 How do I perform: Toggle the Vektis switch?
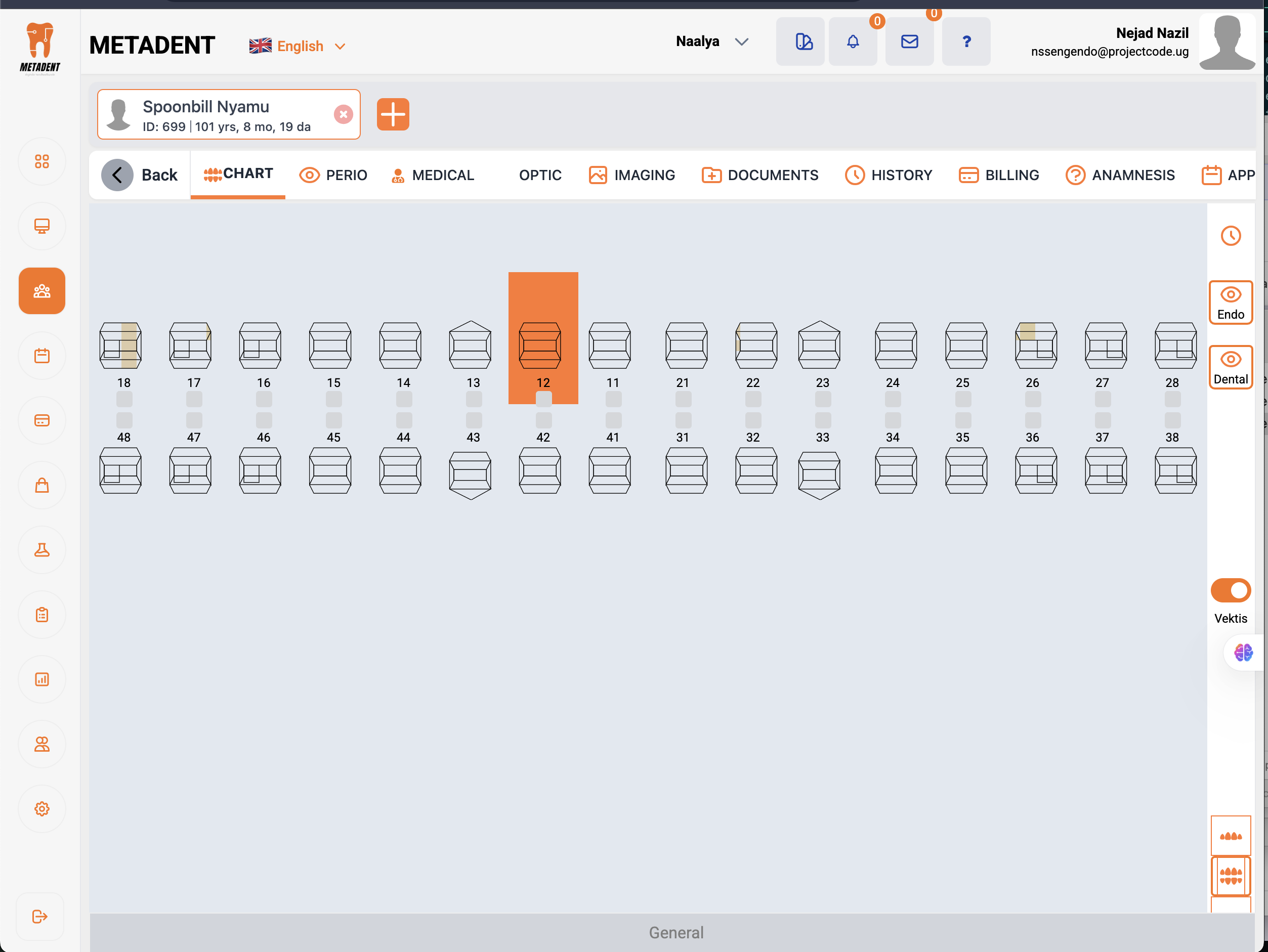[1230, 590]
